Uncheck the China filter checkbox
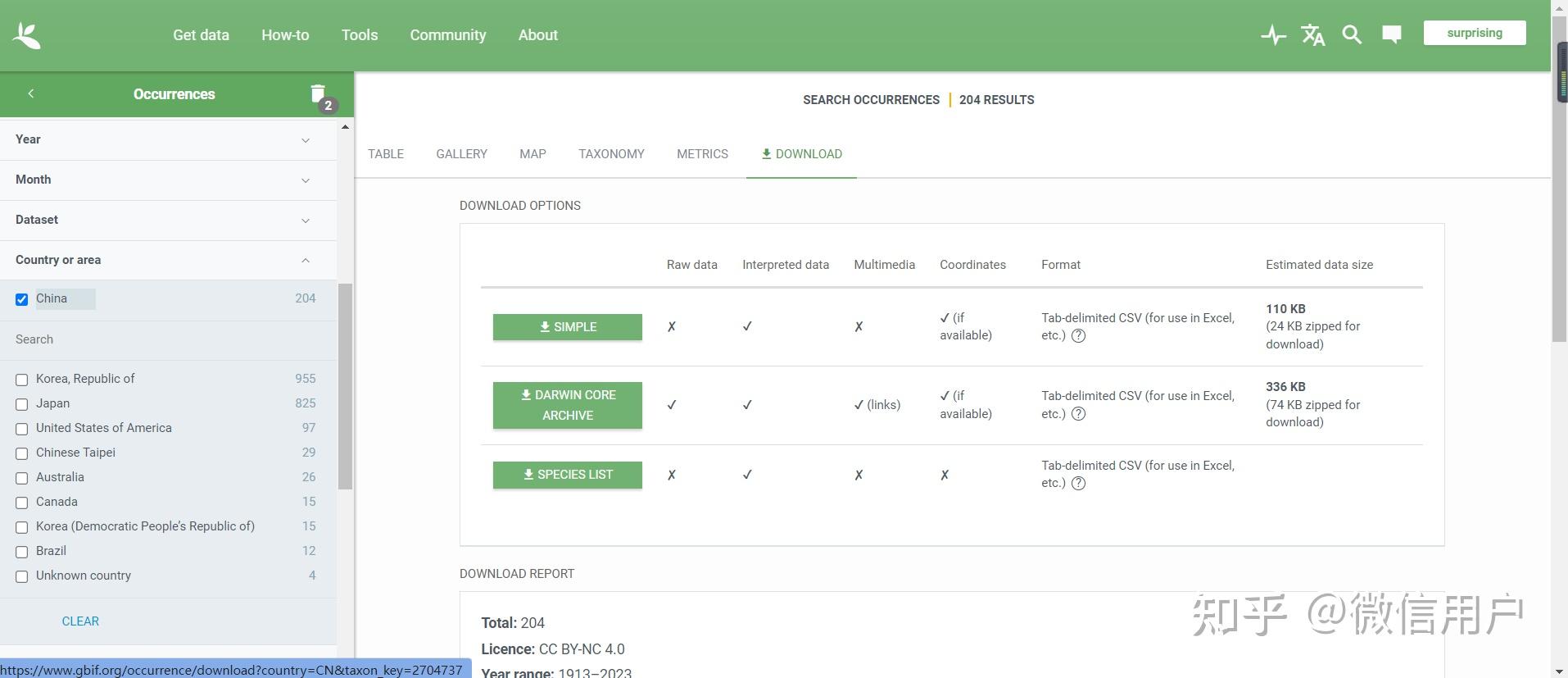This screenshot has height=678, width=1568. point(22,299)
